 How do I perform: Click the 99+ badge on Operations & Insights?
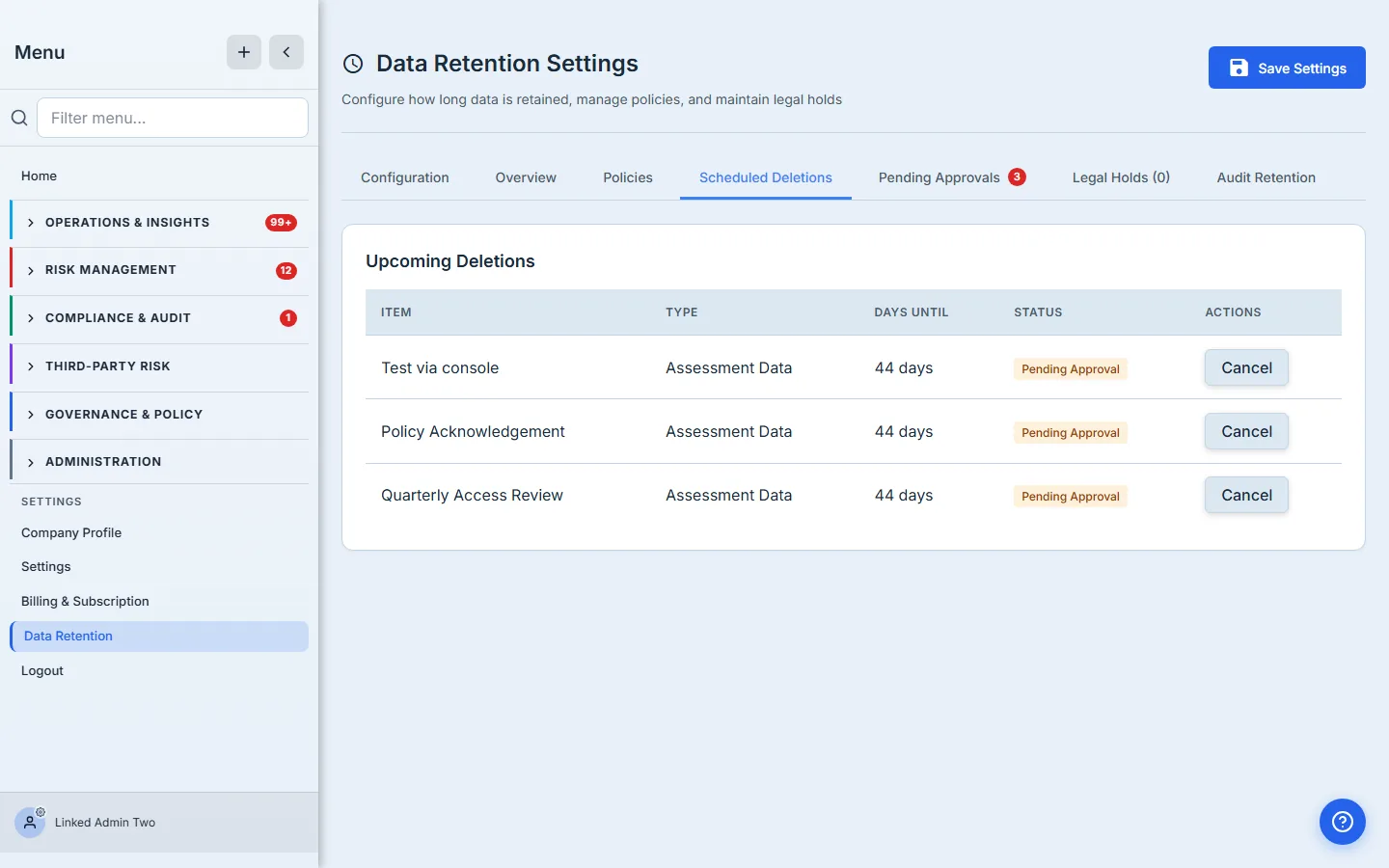click(281, 223)
